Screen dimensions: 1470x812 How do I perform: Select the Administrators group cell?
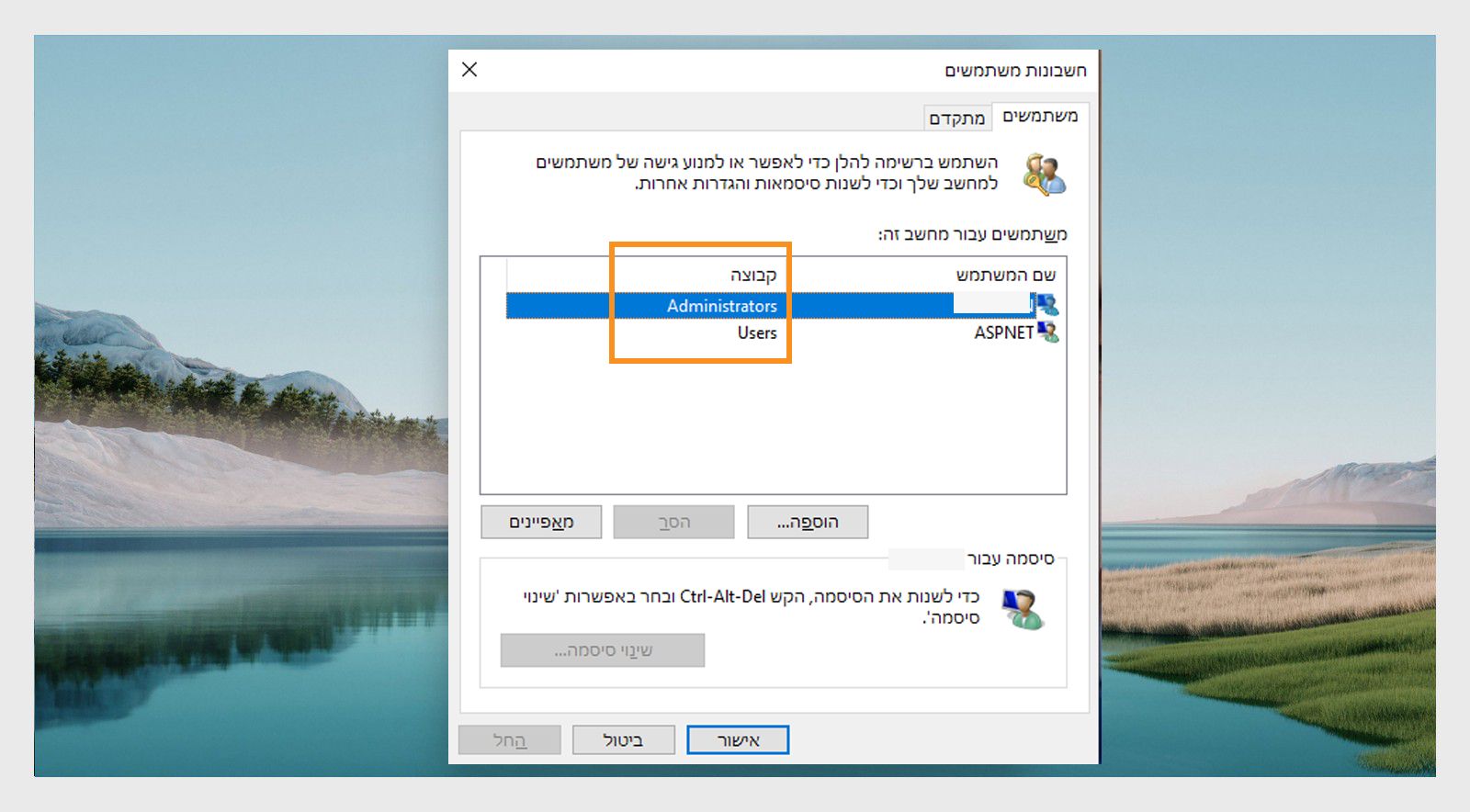(722, 306)
